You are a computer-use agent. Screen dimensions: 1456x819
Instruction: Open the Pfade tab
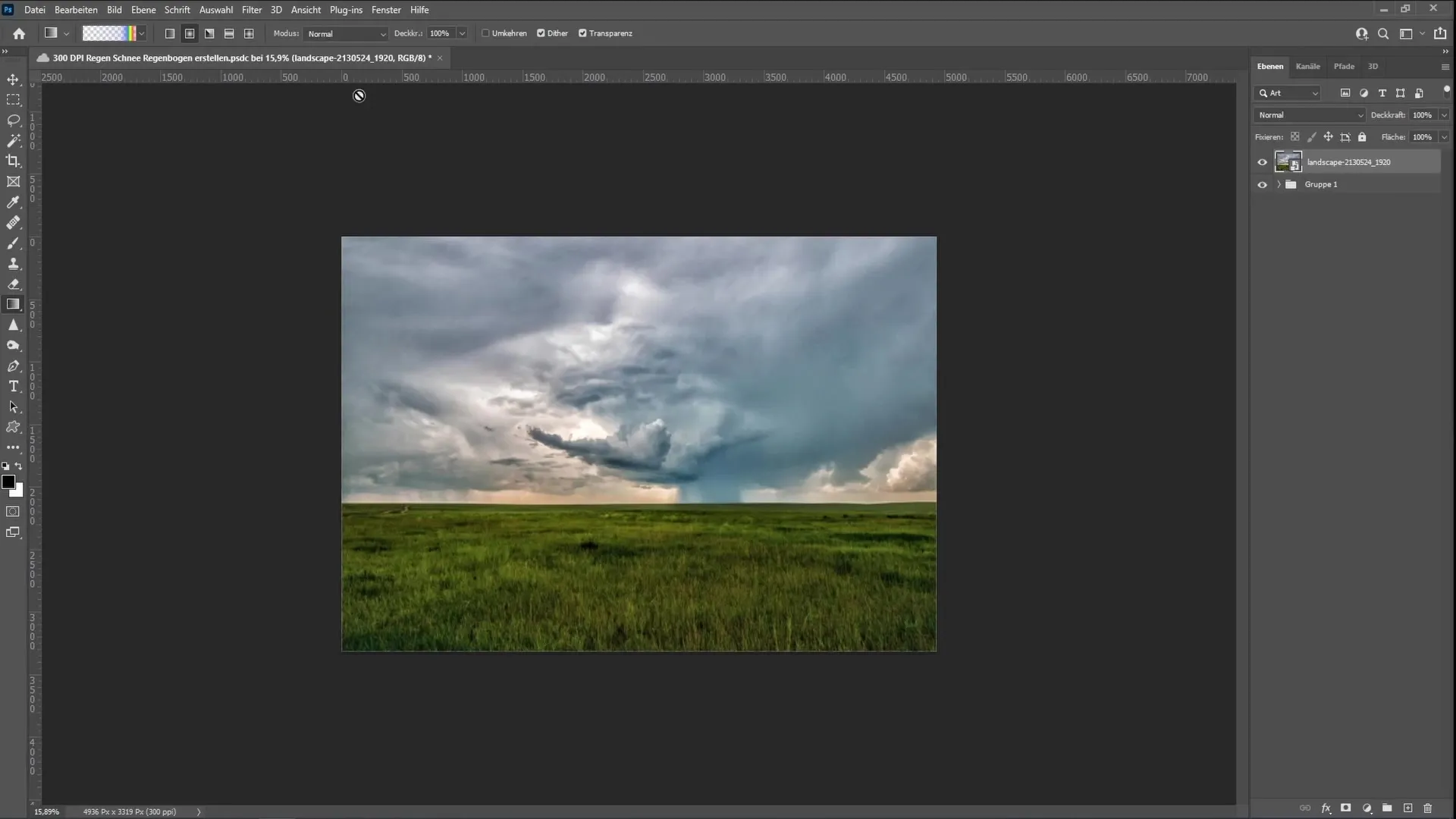[1343, 66]
